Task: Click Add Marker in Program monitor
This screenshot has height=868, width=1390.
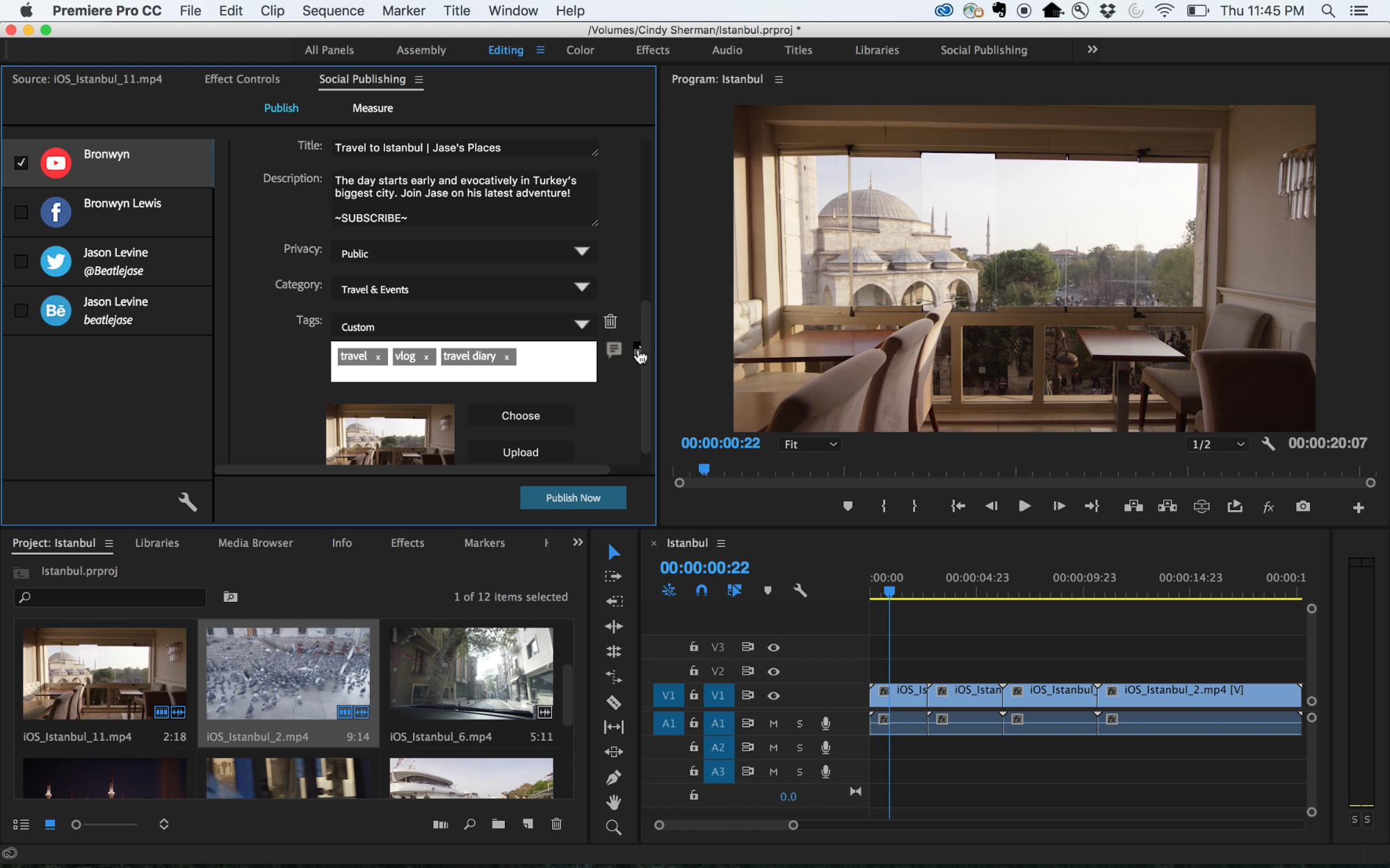Action: coord(848,507)
